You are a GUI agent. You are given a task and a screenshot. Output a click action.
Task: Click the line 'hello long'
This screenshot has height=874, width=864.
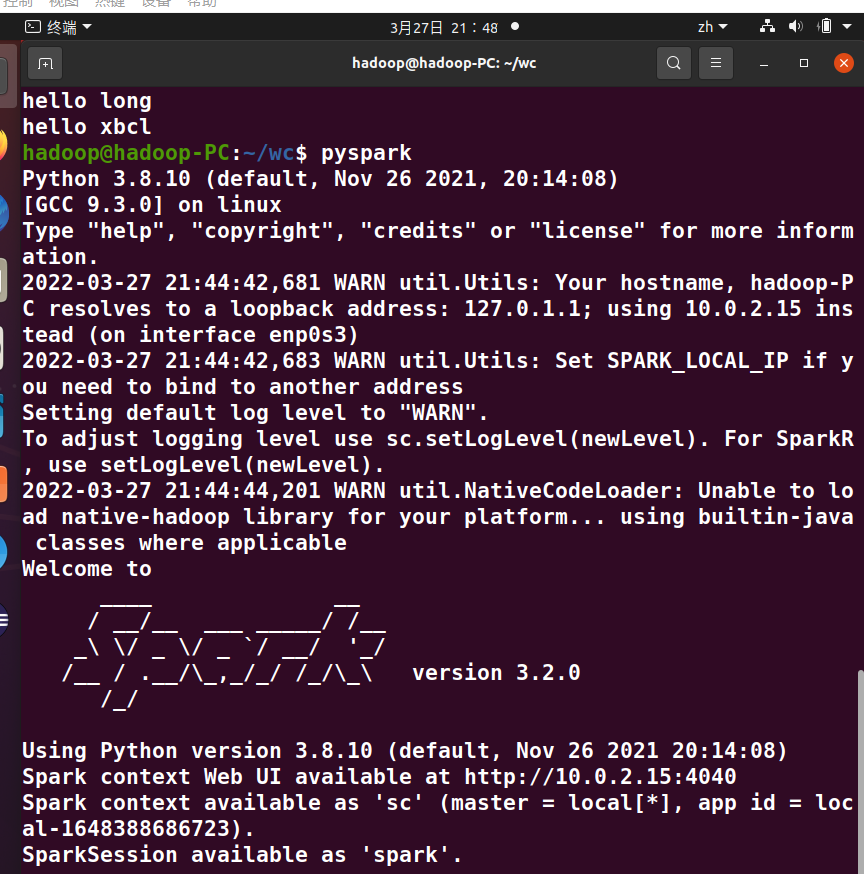[87, 101]
